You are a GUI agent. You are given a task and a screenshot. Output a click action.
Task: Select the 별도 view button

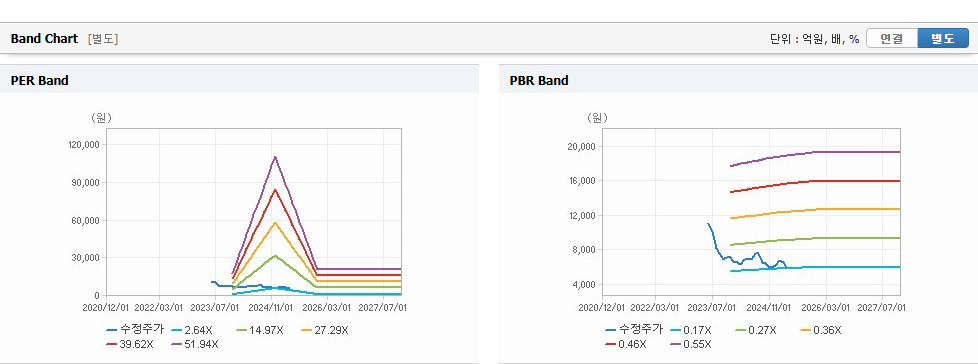[943, 39]
